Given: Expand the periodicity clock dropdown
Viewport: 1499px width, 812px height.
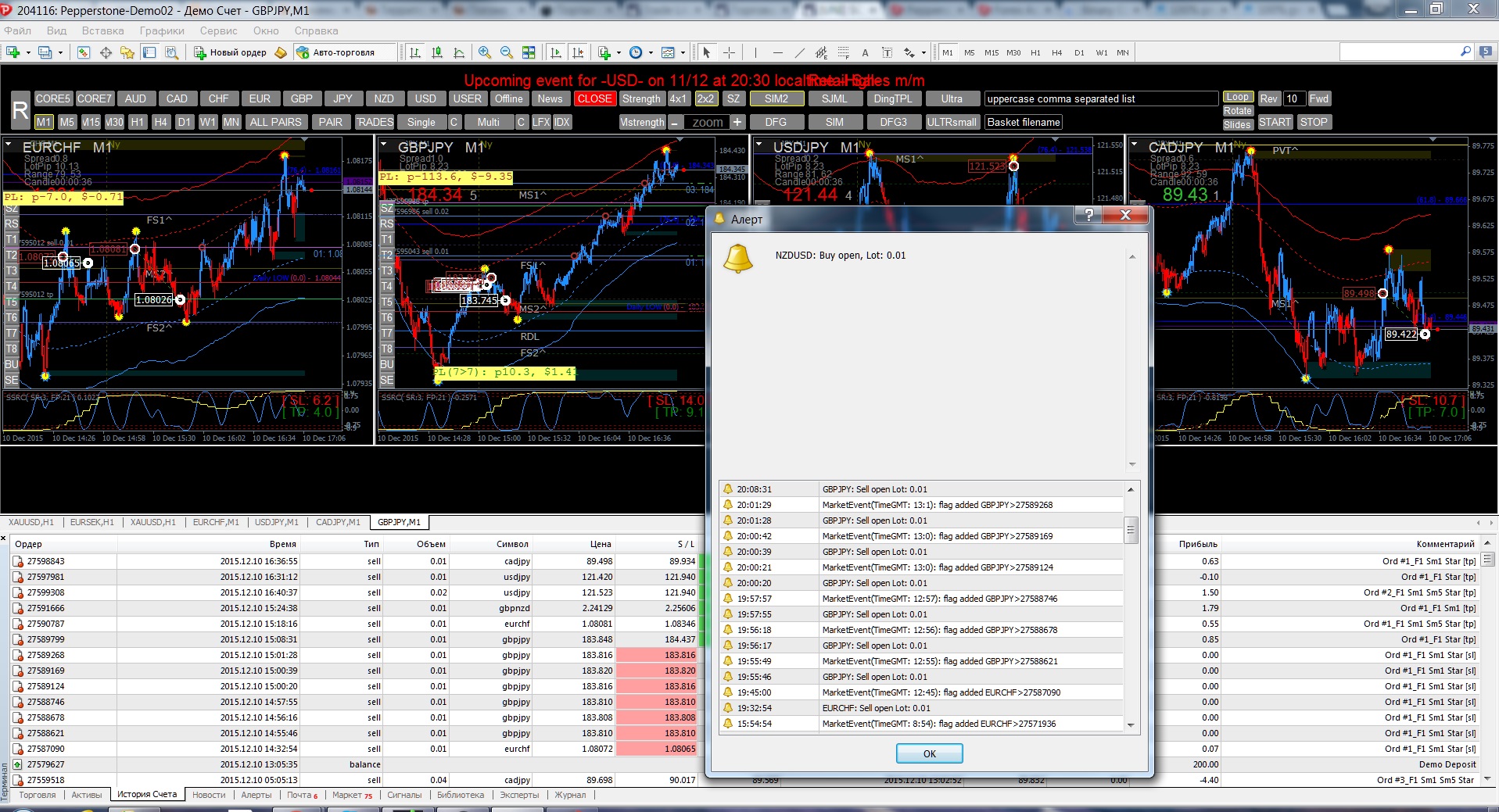Looking at the screenshot, I should 651,52.
